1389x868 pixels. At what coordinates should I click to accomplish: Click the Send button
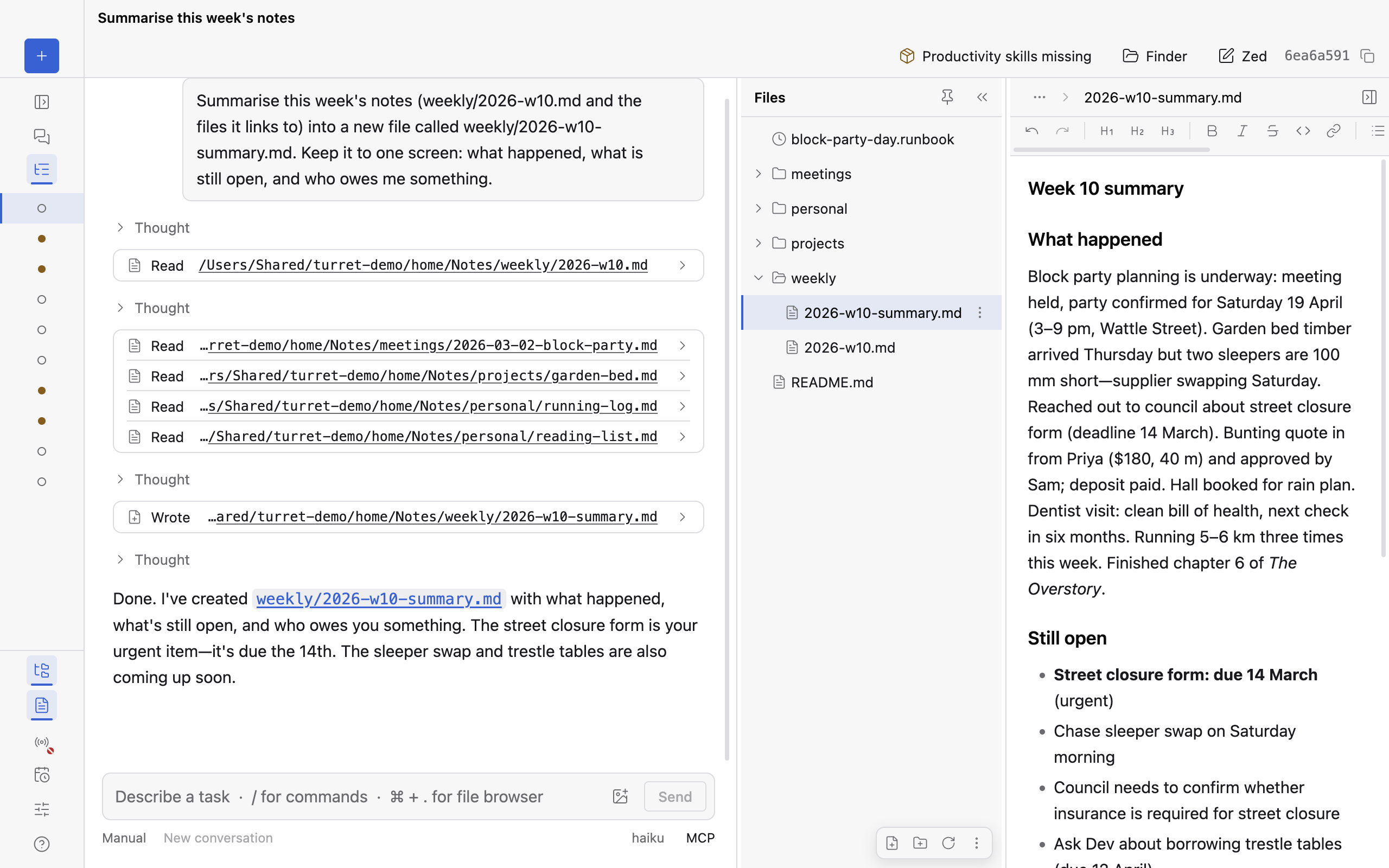pos(675,796)
